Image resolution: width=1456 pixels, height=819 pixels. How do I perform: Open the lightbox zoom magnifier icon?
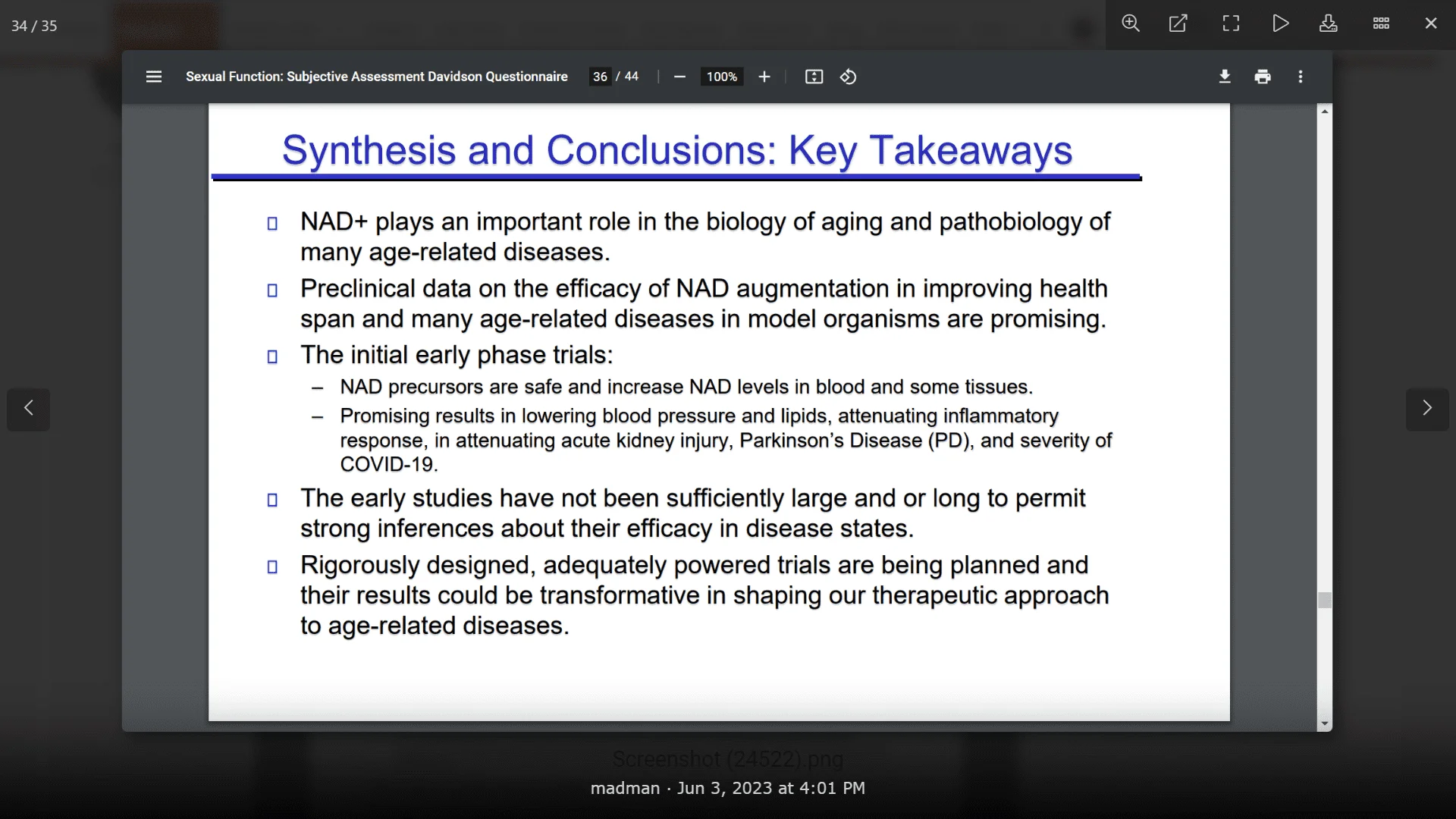(1131, 24)
